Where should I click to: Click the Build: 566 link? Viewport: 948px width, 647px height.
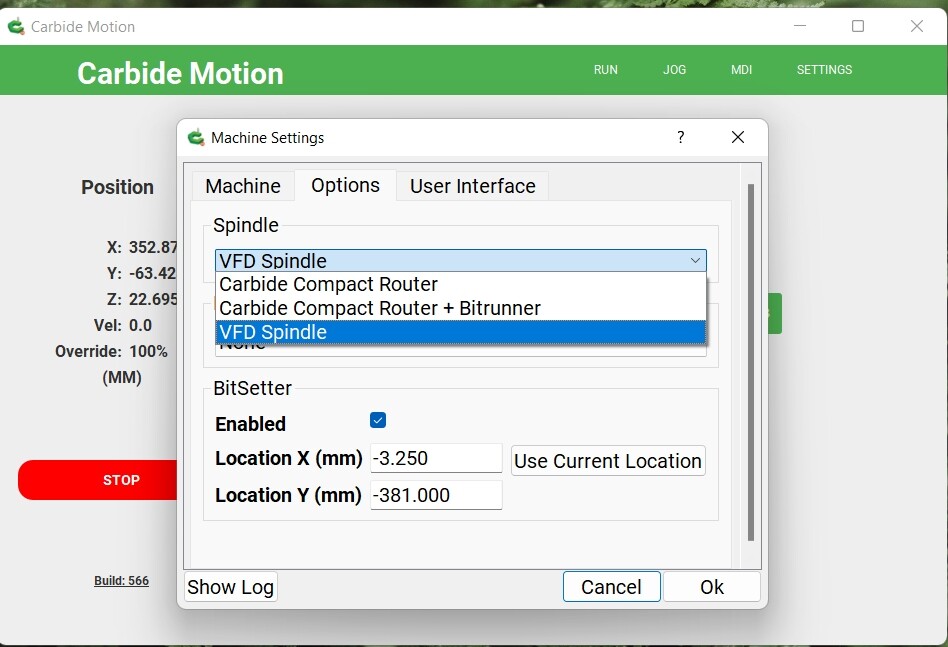122,580
